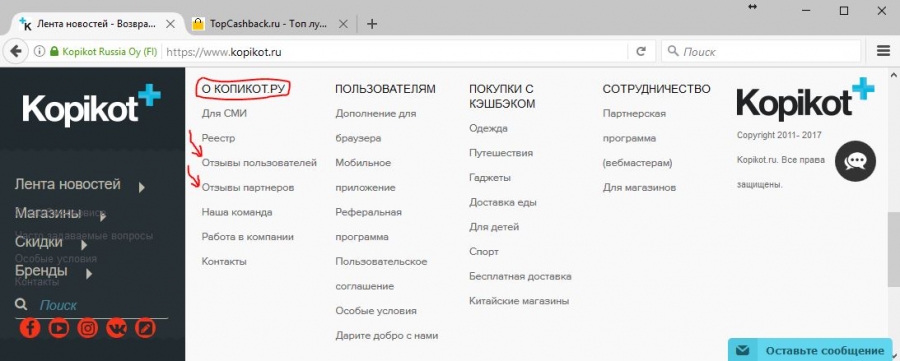Open Магазины in the sidebar menu
Image resolution: width=900 pixels, height=361 pixels.
pos(48,213)
